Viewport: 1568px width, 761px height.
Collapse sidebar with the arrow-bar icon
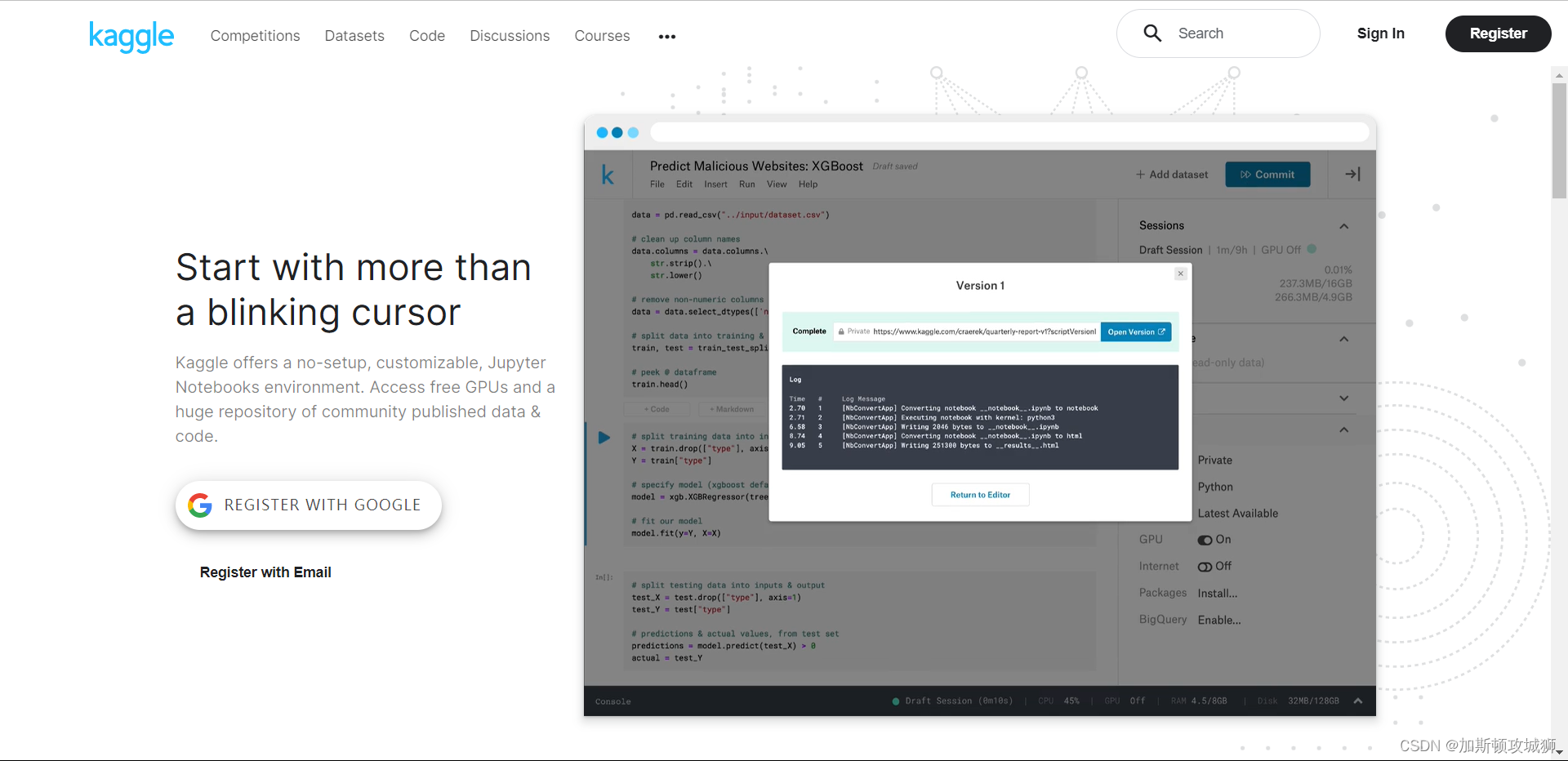pos(1352,174)
